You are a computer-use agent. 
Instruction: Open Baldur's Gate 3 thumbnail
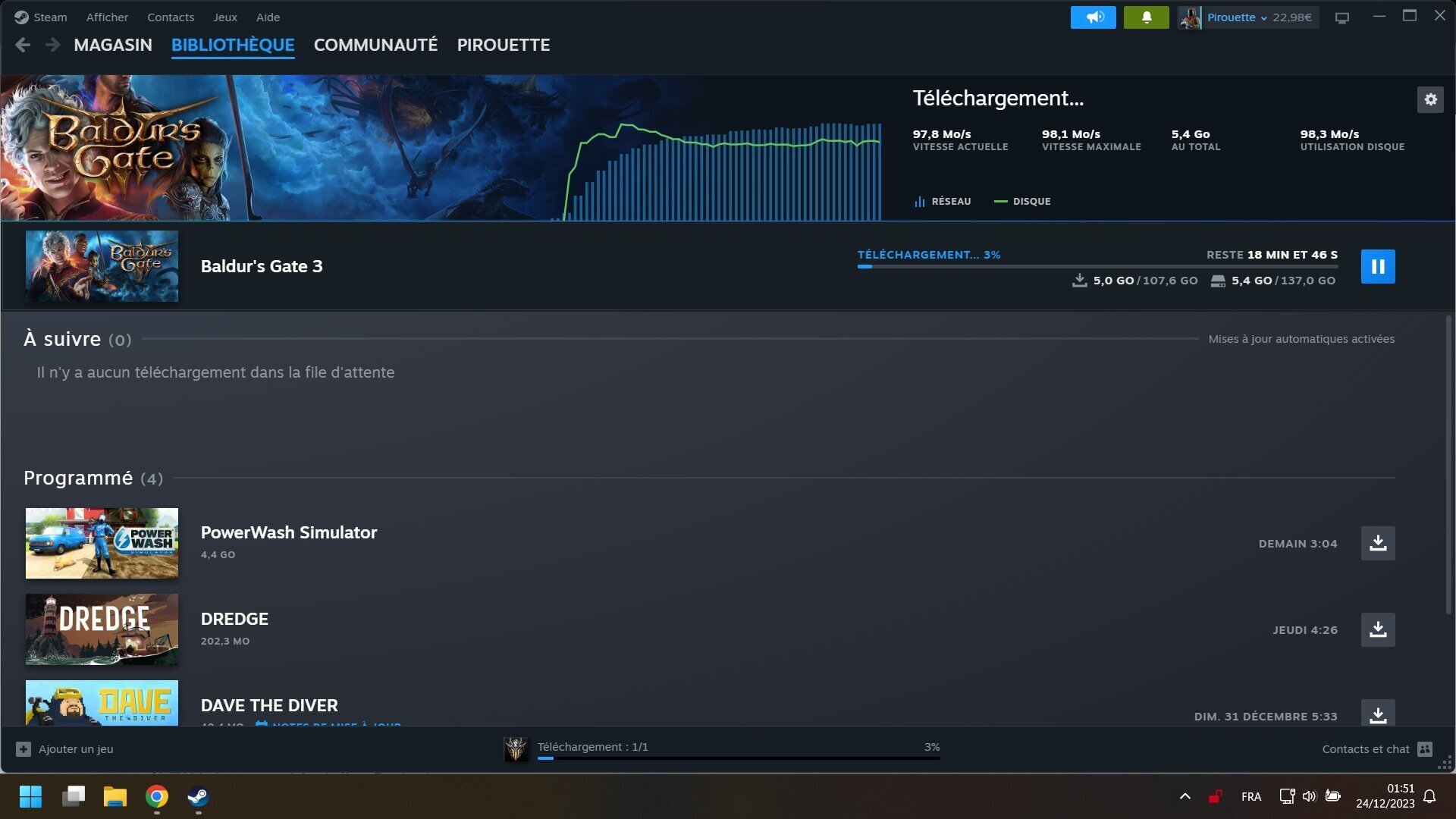(x=102, y=266)
